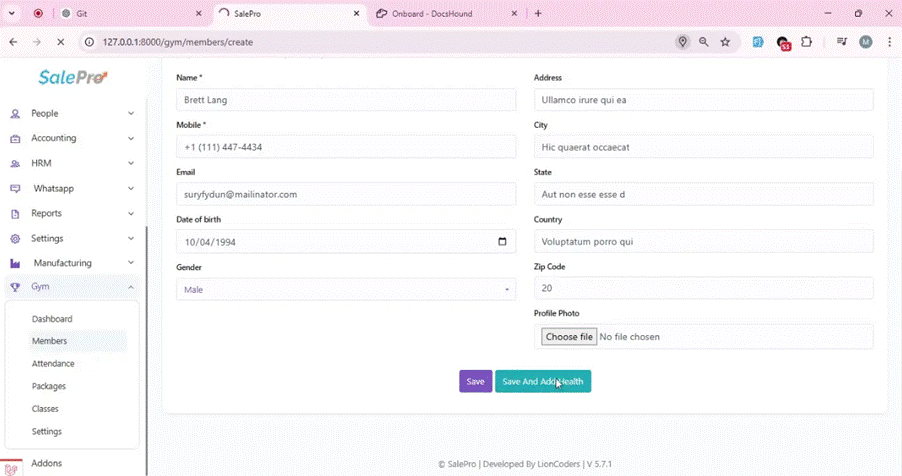Click the People icon in sidebar
Viewport: 902px width, 476px height.
pos(15,114)
